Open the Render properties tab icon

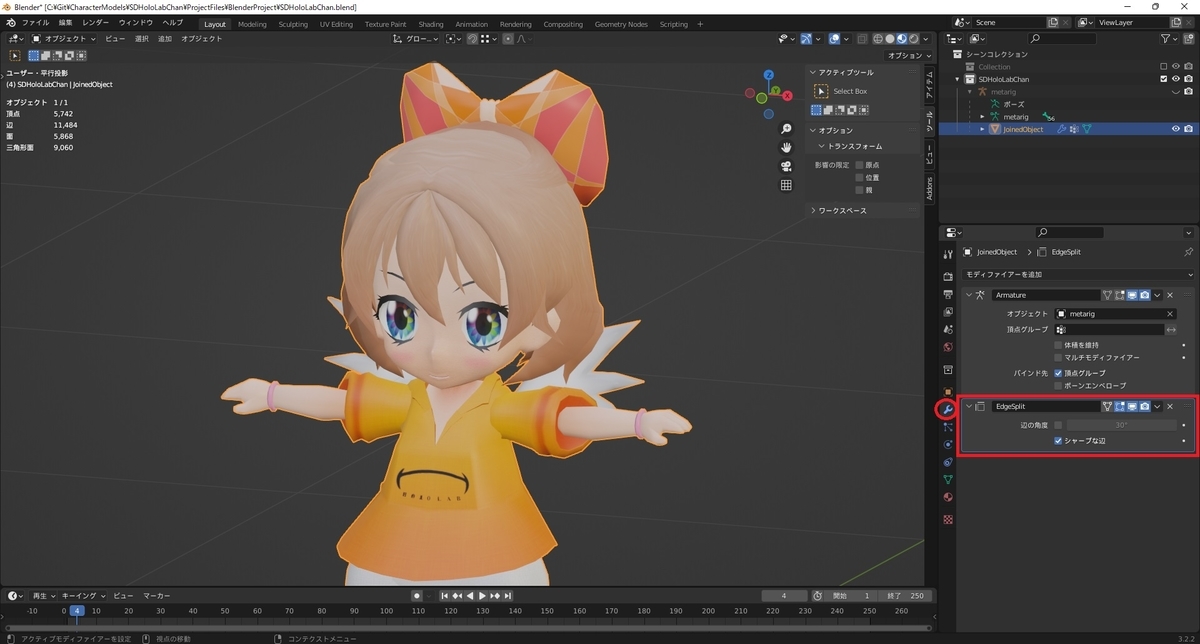pos(948,276)
